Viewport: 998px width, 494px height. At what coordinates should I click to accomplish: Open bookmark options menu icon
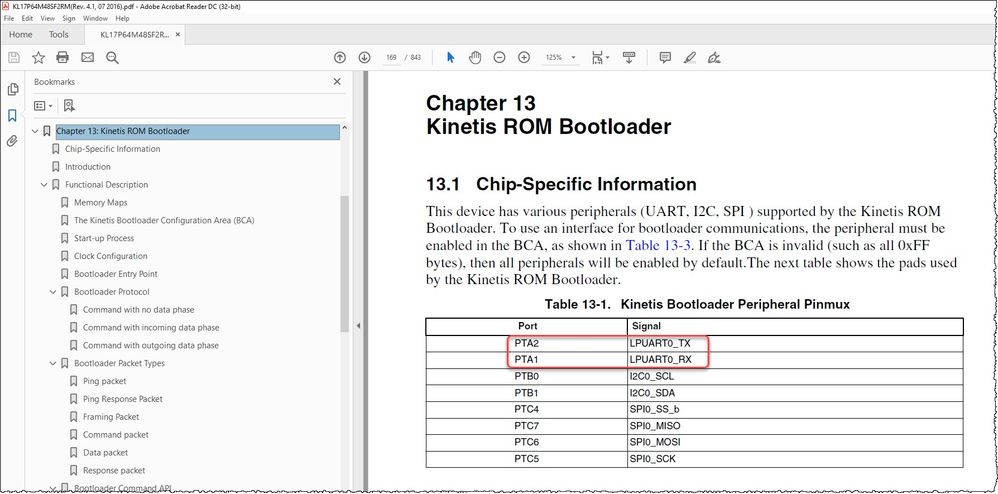click(x=43, y=106)
